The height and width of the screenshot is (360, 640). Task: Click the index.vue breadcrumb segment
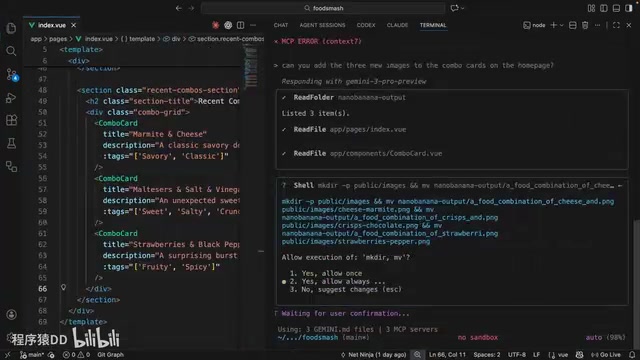coord(94,39)
